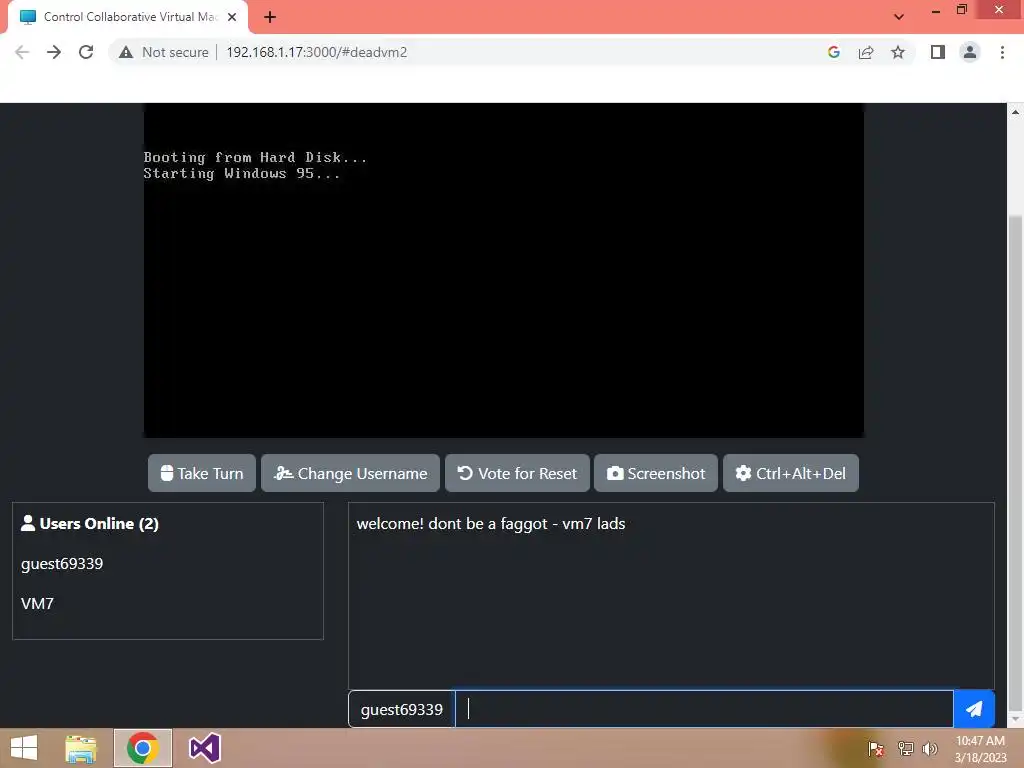Open Action Center flag icon in tray
The height and width of the screenshot is (768, 1024).
pyautogui.click(x=876, y=748)
